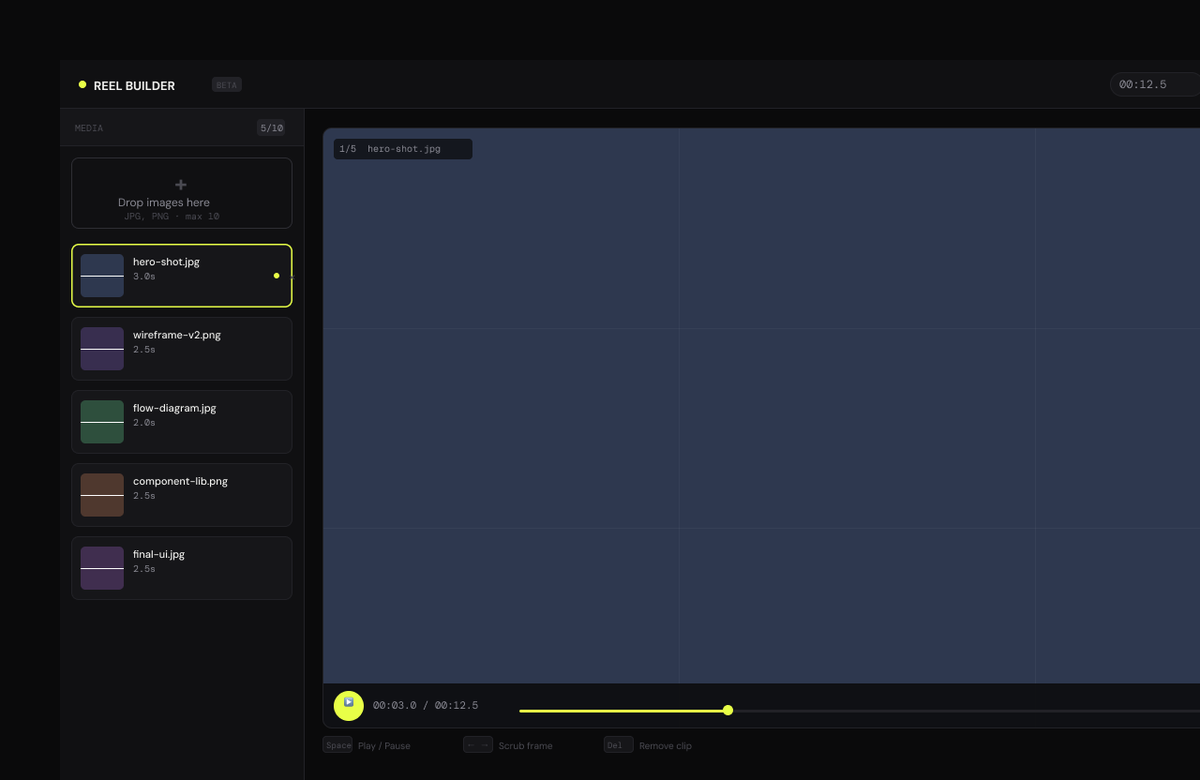Click the unplayed part of the timeline track
Viewport: 1200px width, 780px height.
coord(966,710)
